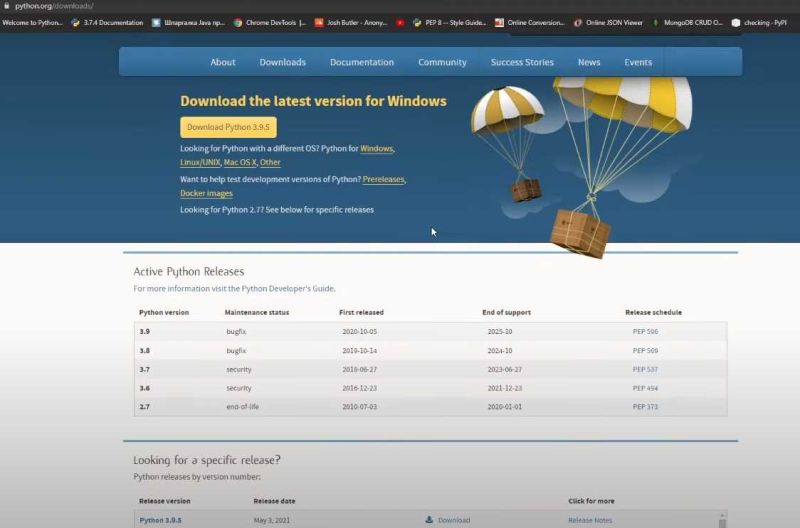Click the 2.7 Python version cell
Viewport: 800px width, 528px height.
point(144,407)
